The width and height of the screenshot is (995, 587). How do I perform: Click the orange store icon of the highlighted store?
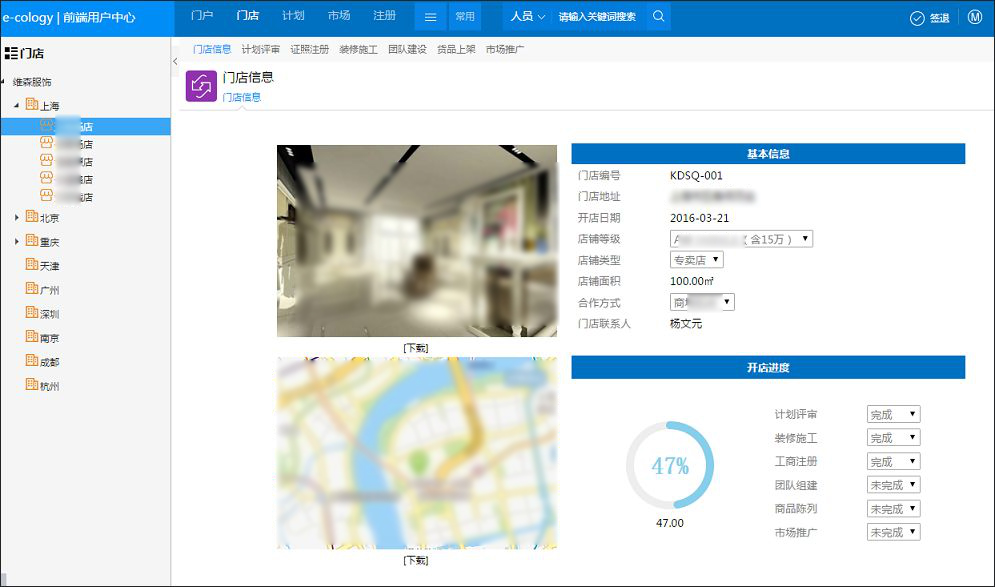click(x=43, y=126)
